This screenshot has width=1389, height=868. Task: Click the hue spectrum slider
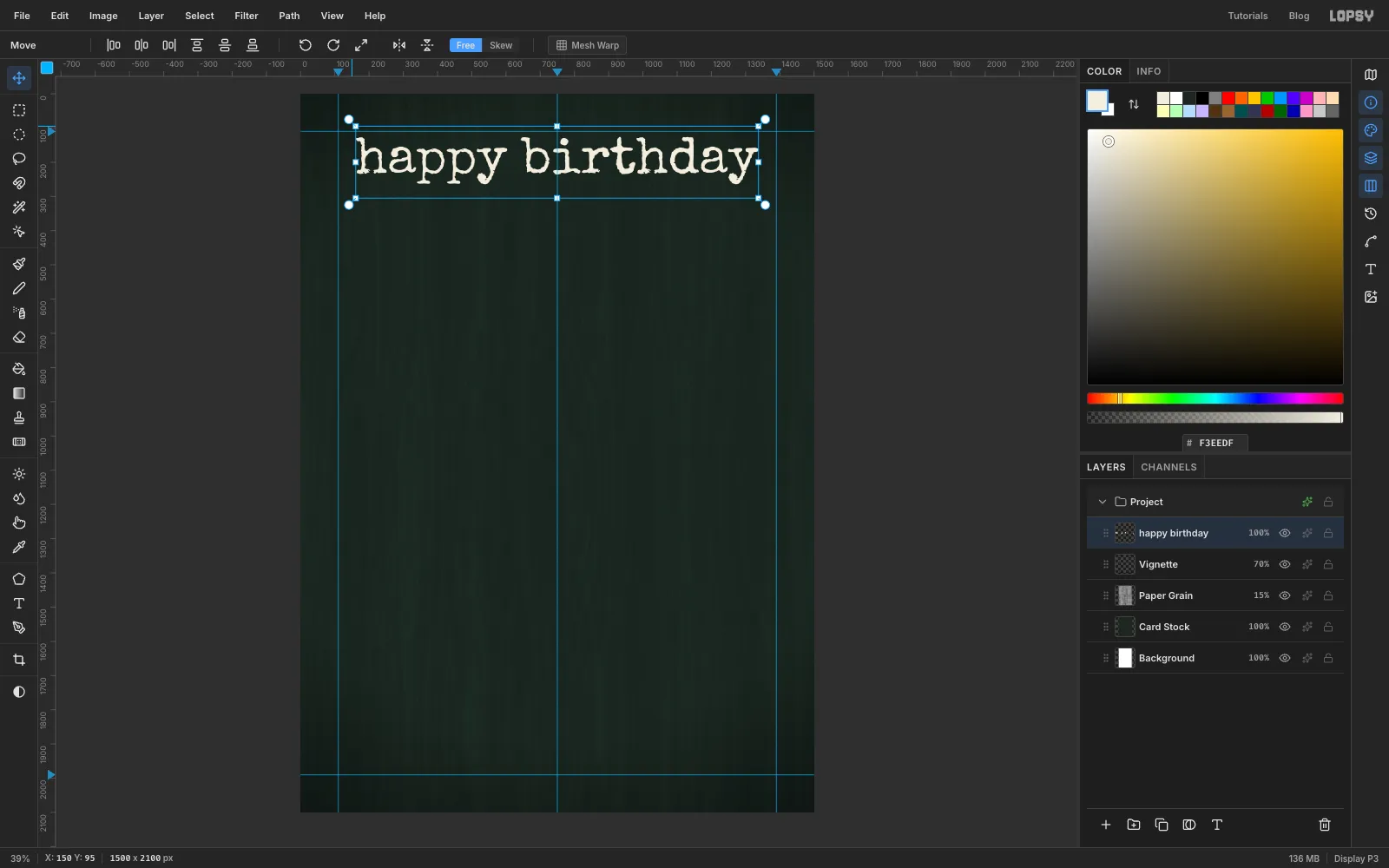coord(1215,398)
